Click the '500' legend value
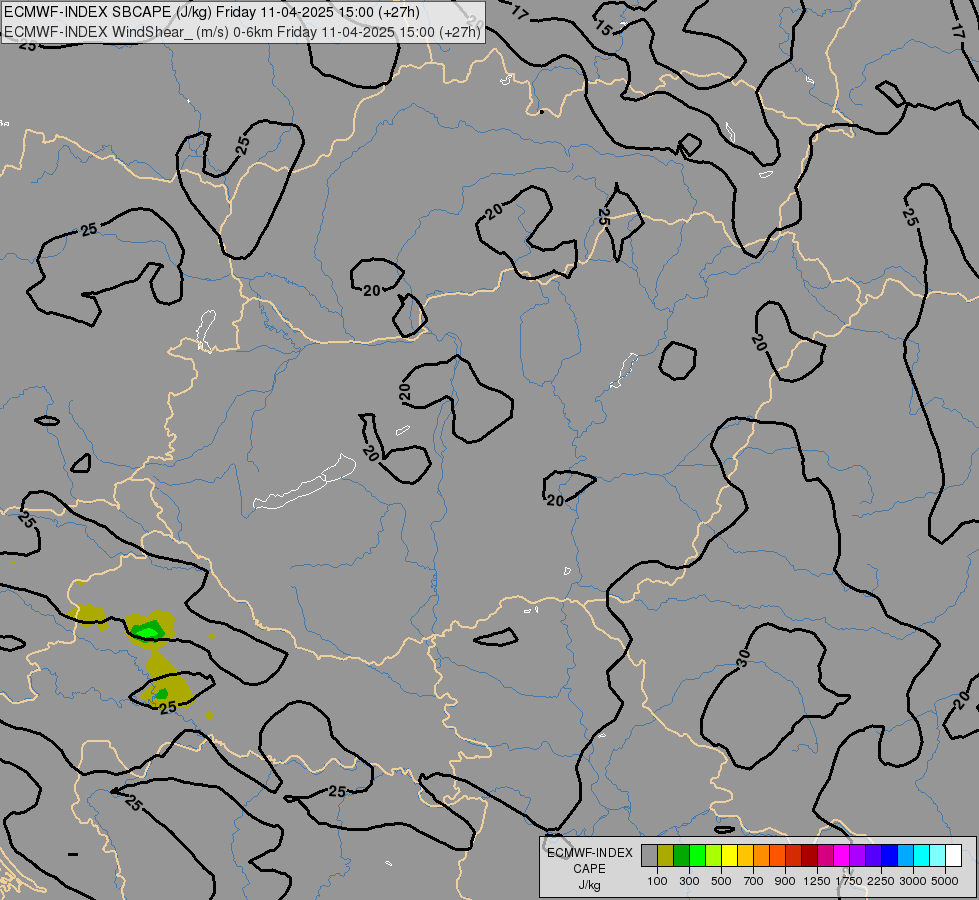Image resolution: width=979 pixels, height=900 pixels. click(x=721, y=881)
